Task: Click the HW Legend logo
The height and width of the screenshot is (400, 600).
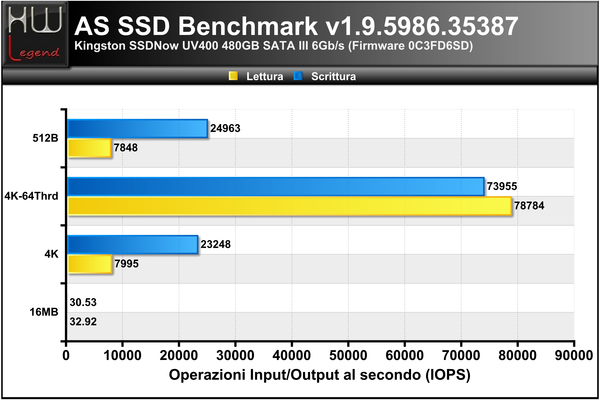Action: point(36,34)
